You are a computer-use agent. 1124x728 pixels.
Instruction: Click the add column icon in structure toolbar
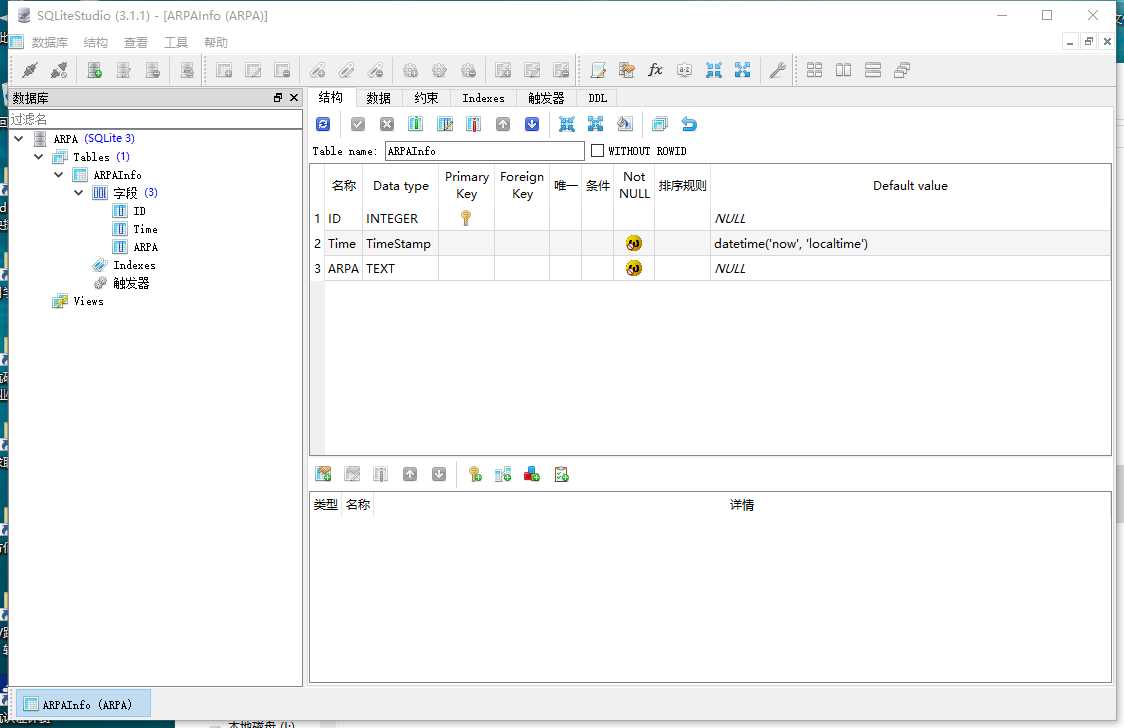pos(415,124)
